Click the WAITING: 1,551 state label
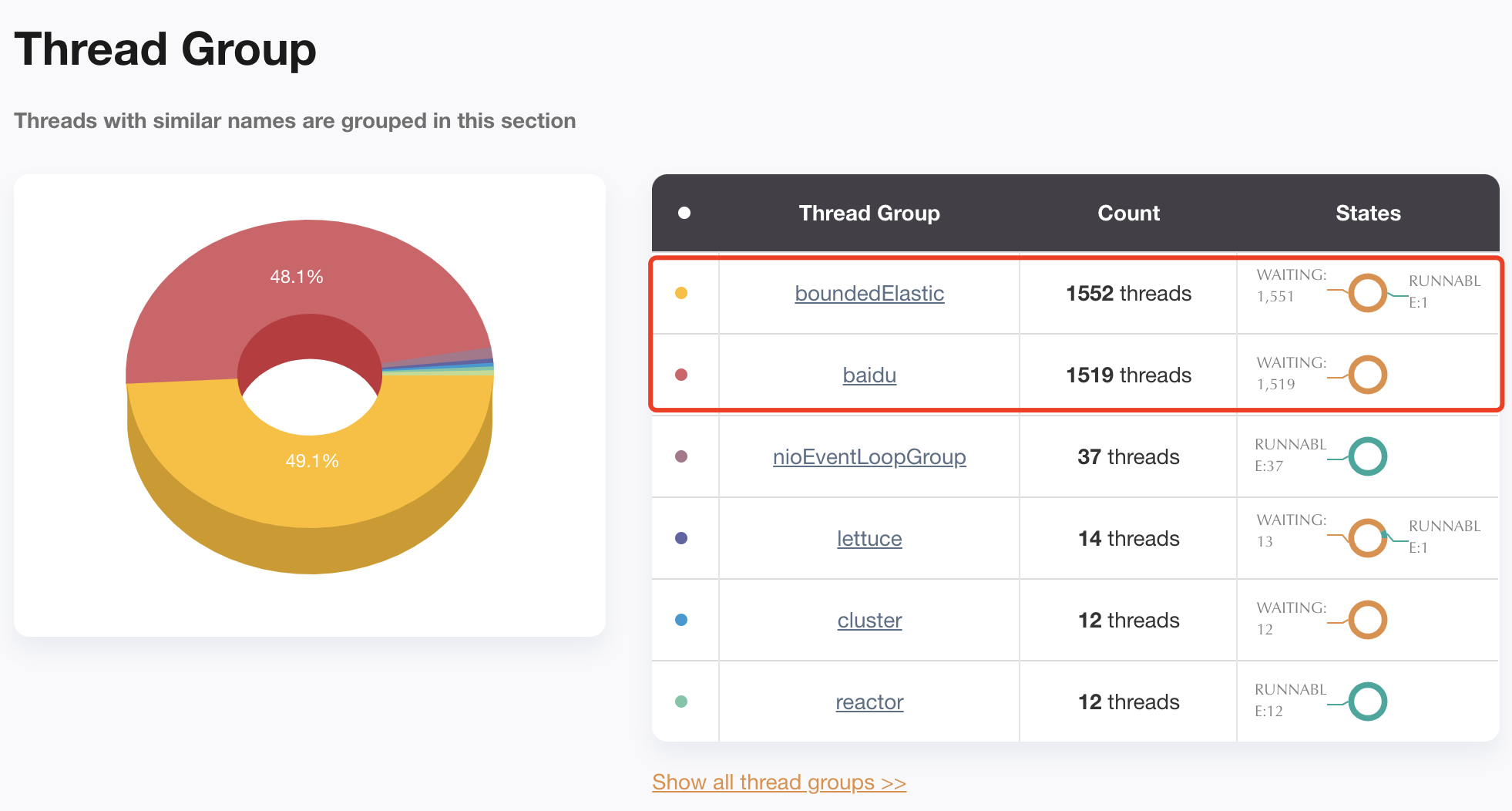Image resolution: width=1512 pixels, height=811 pixels. 1292,285
